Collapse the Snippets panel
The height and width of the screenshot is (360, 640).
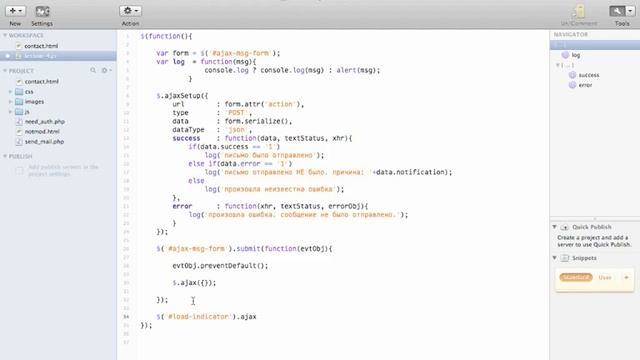(x=555, y=258)
